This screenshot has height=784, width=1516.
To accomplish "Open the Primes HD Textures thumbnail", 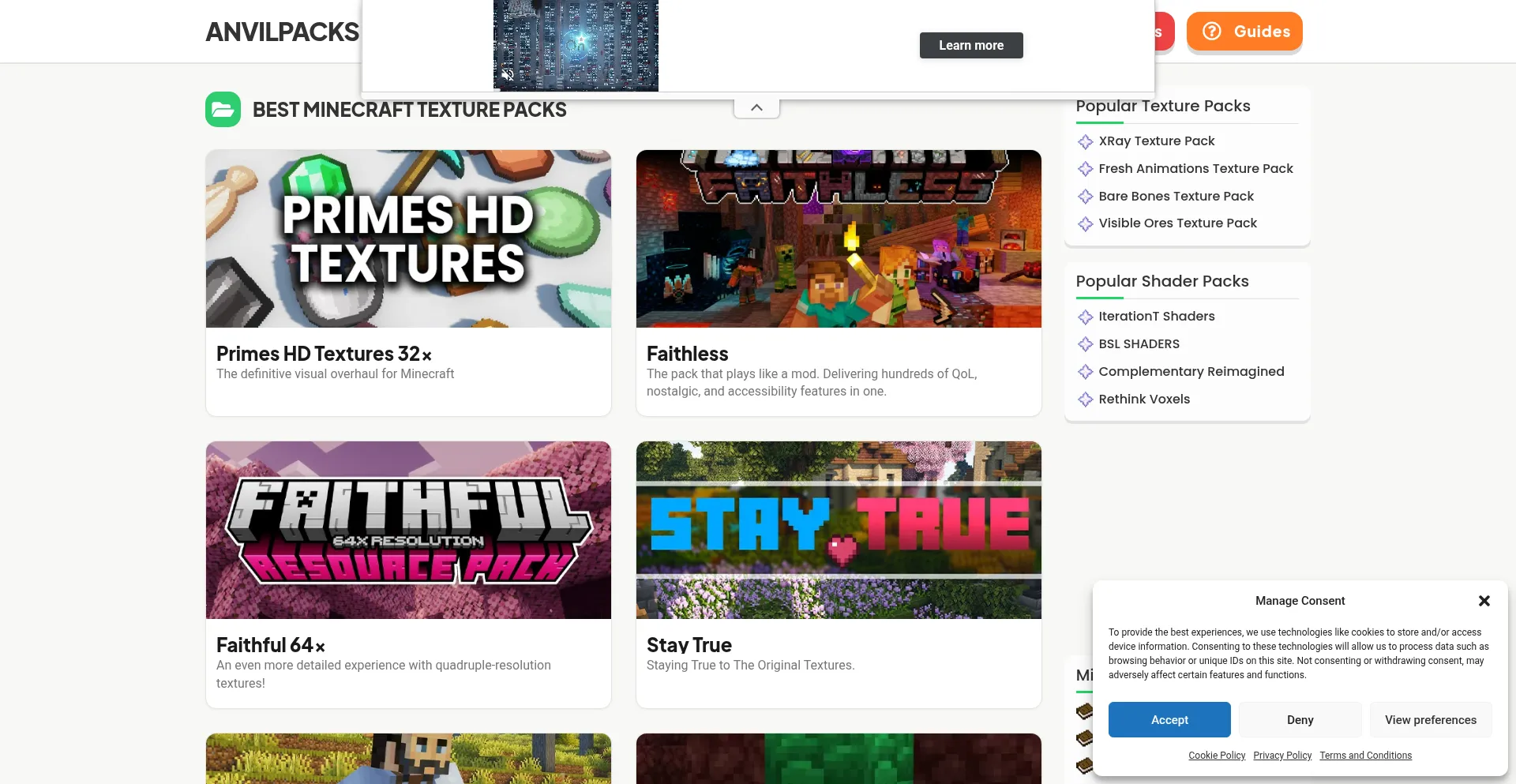I will (408, 238).
